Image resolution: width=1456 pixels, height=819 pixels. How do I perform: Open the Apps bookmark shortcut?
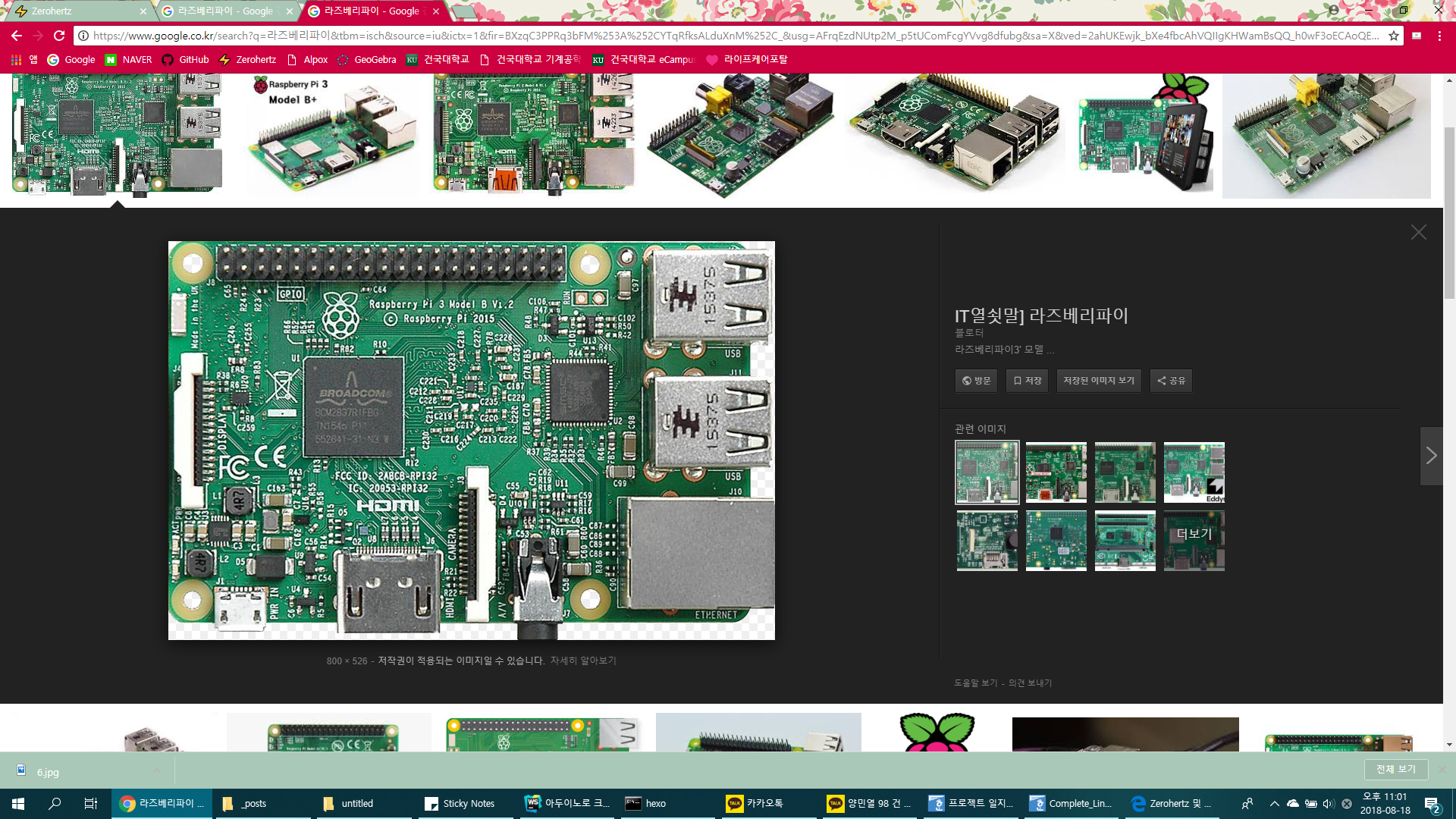[24, 59]
